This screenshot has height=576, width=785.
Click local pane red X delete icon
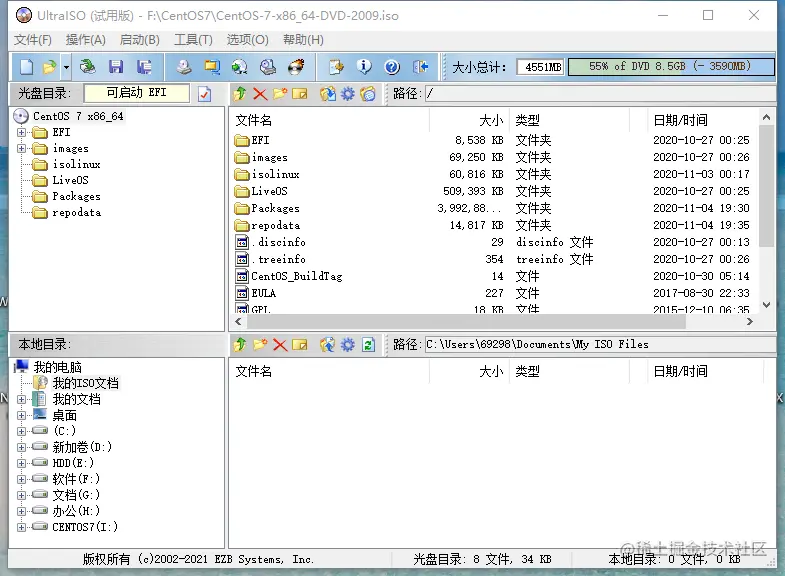coord(280,344)
